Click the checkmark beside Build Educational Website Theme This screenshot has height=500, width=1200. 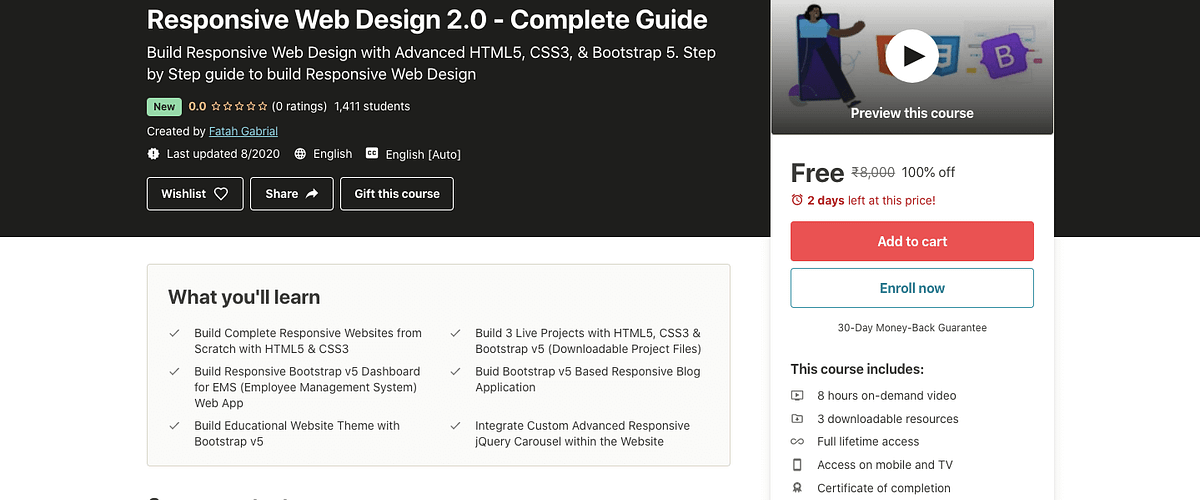tap(174, 426)
